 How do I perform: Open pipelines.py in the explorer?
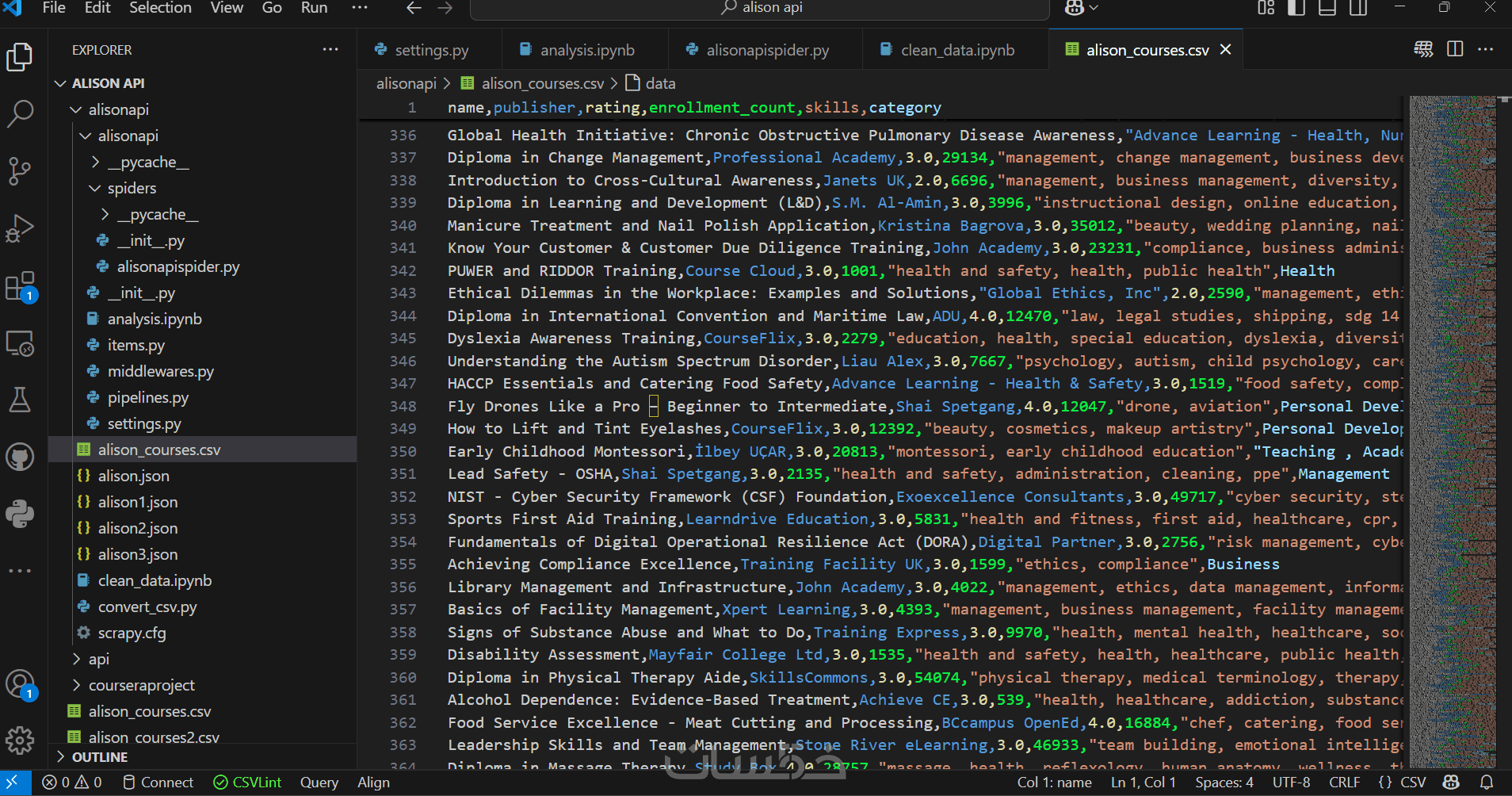(148, 397)
